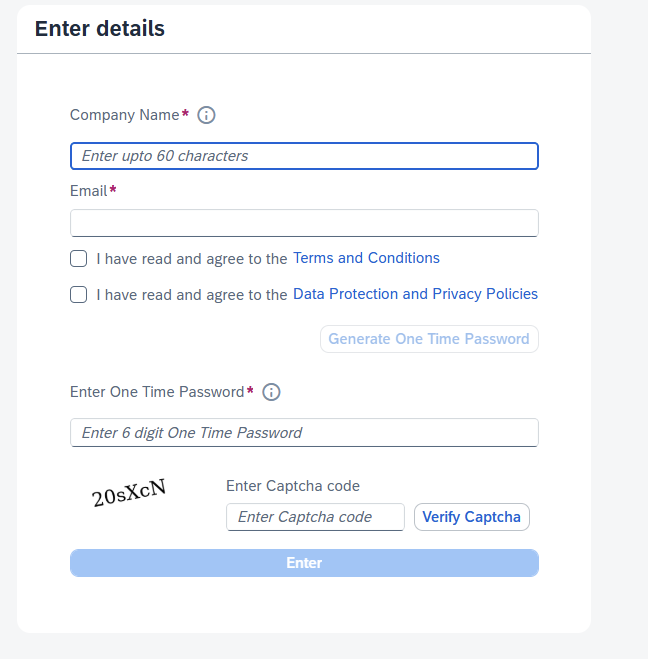Click the "Enter Captcha code" label
The image size is (648, 659).
click(293, 486)
